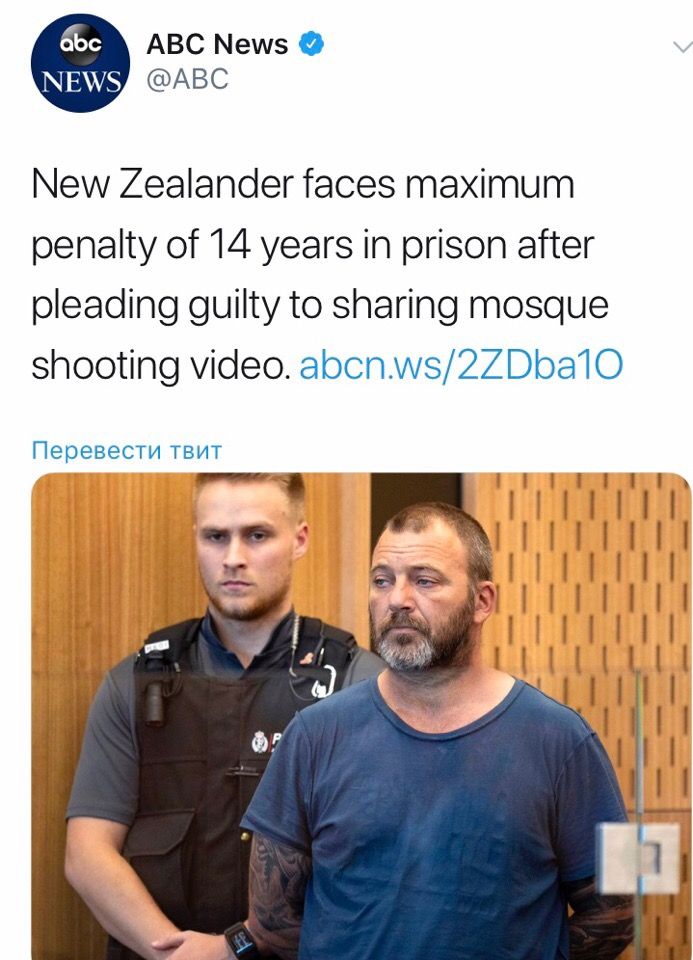
Task: Click the text 'pleading guilty to sharing mosque'
Action: click(320, 306)
